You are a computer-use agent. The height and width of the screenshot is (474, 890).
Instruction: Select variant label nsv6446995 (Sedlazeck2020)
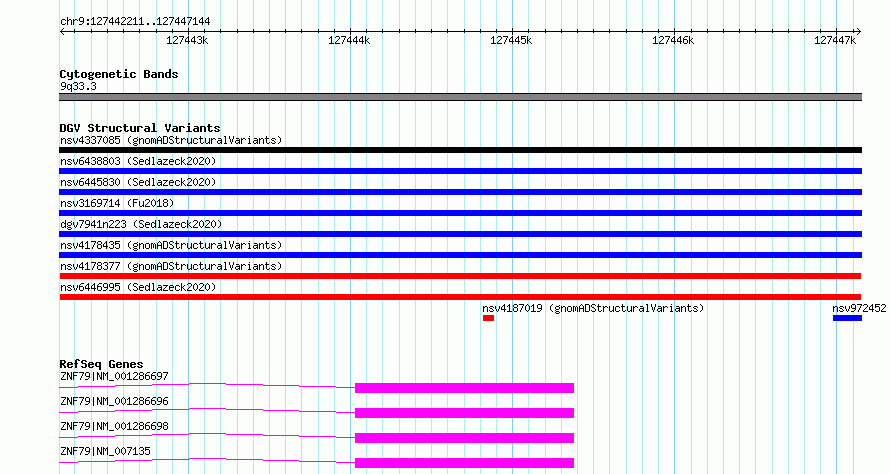coord(138,287)
